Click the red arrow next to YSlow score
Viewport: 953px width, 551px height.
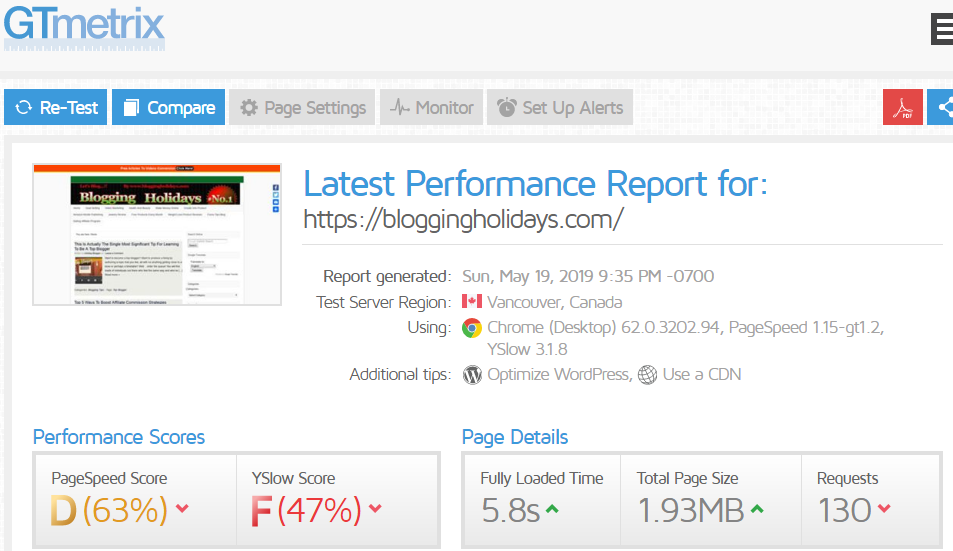point(376,510)
